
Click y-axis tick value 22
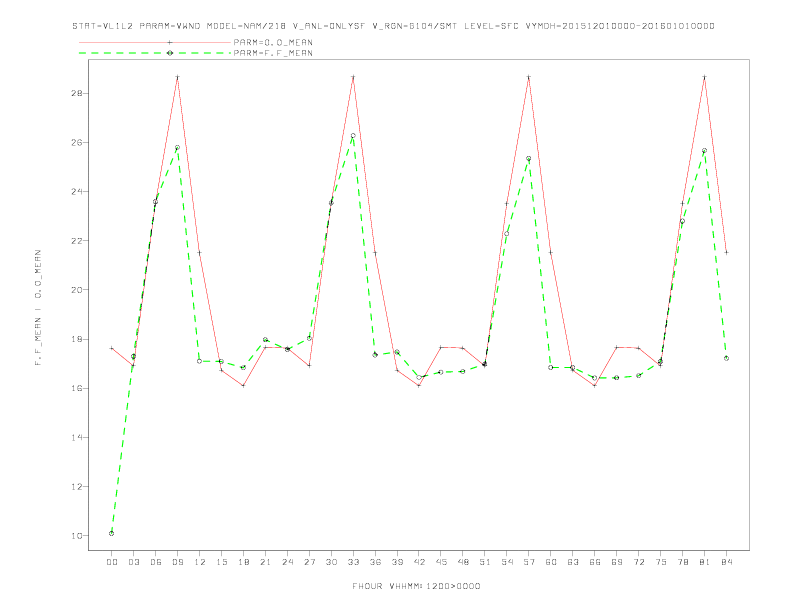(x=78, y=241)
